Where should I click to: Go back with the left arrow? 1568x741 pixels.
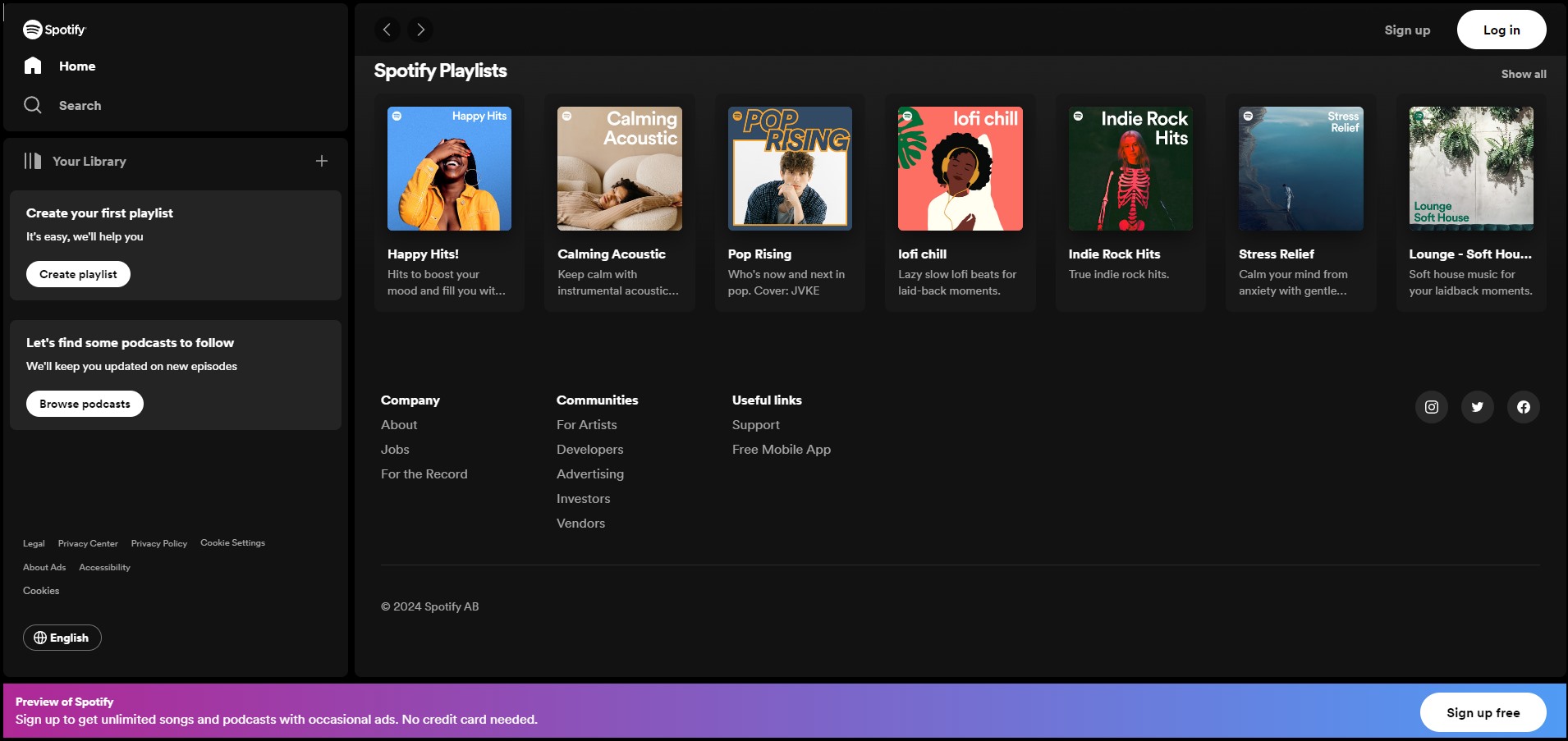pos(387,30)
